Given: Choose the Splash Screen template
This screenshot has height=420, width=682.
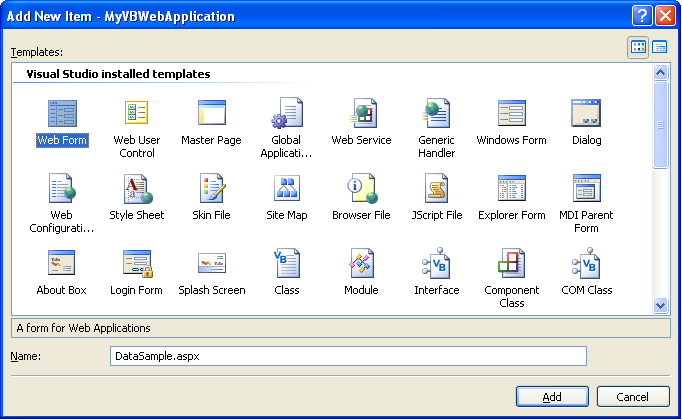Looking at the screenshot, I should (x=211, y=264).
